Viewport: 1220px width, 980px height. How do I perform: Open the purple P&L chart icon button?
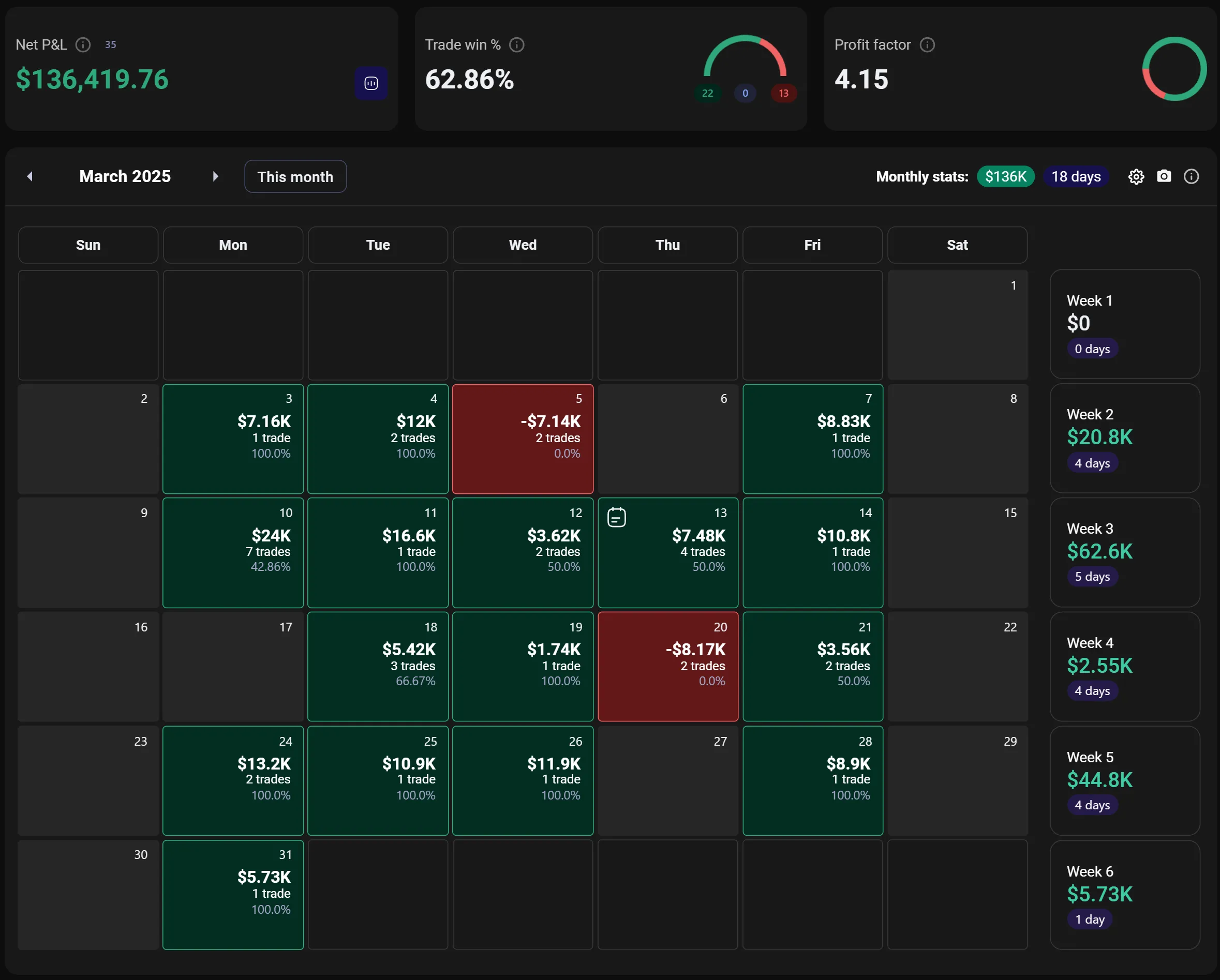(x=370, y=83)
